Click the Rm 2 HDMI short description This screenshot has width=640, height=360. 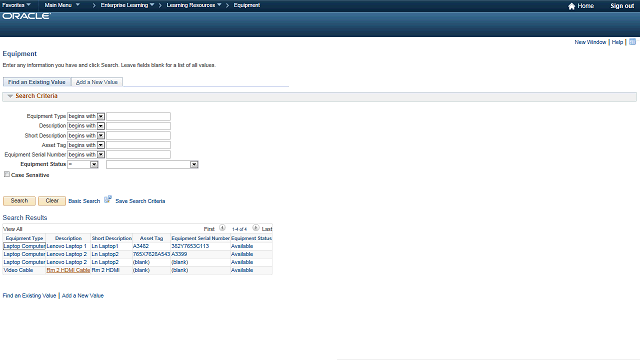pos(105,270)
